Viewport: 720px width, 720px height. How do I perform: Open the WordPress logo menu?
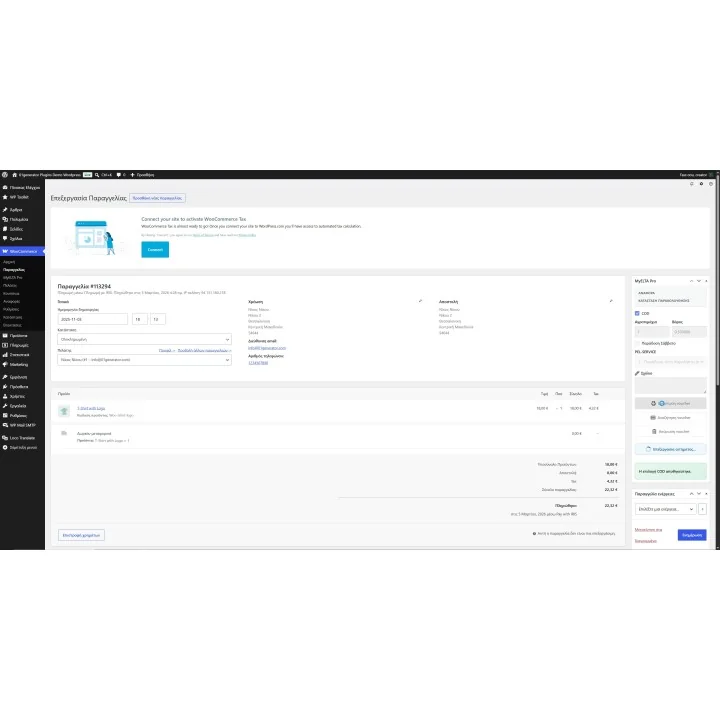click(x=5, y=174)
